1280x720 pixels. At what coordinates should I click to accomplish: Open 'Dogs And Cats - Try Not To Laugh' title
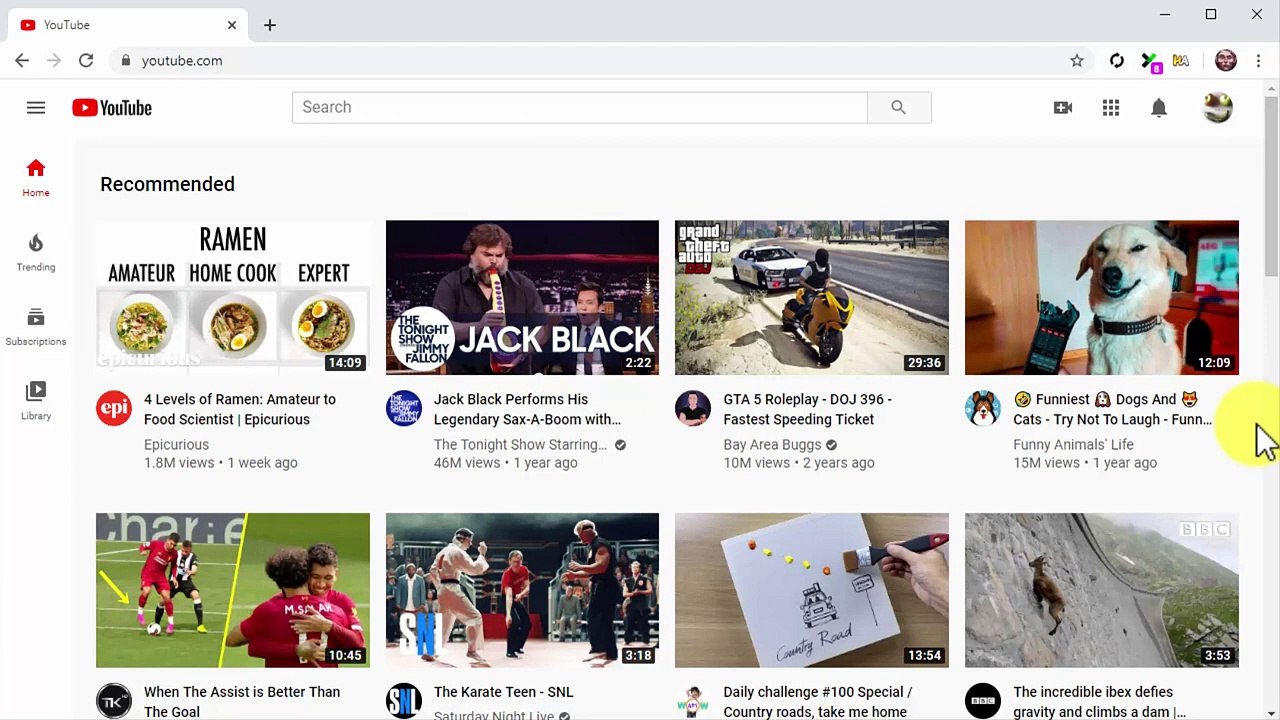click(x=1112, y=409)
